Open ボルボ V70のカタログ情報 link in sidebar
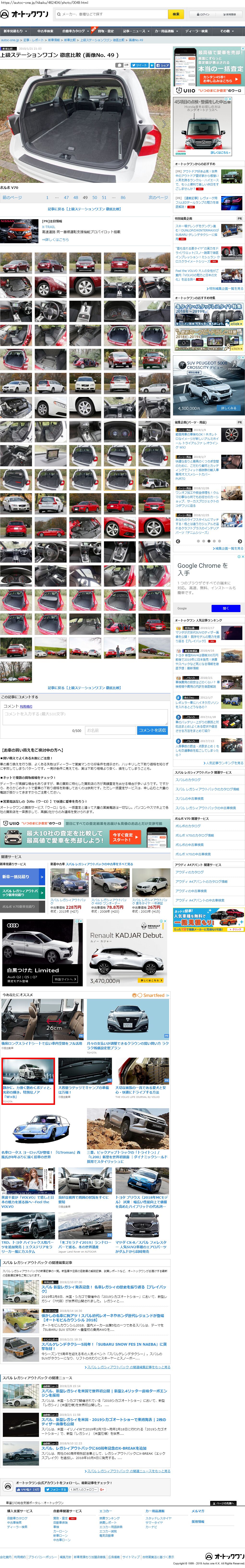 coord(195,835)
